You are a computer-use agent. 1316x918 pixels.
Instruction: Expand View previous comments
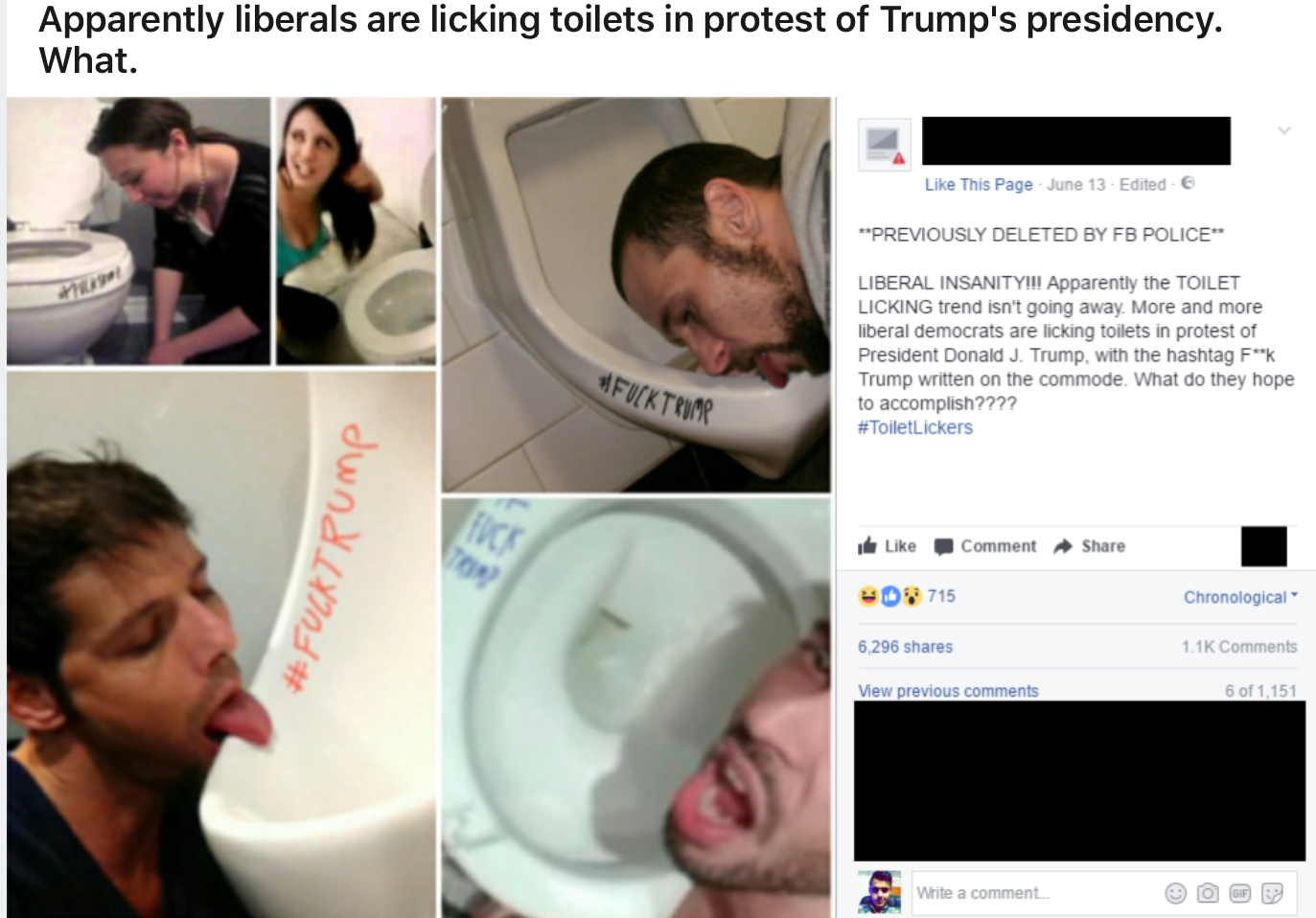coord(948,691)
